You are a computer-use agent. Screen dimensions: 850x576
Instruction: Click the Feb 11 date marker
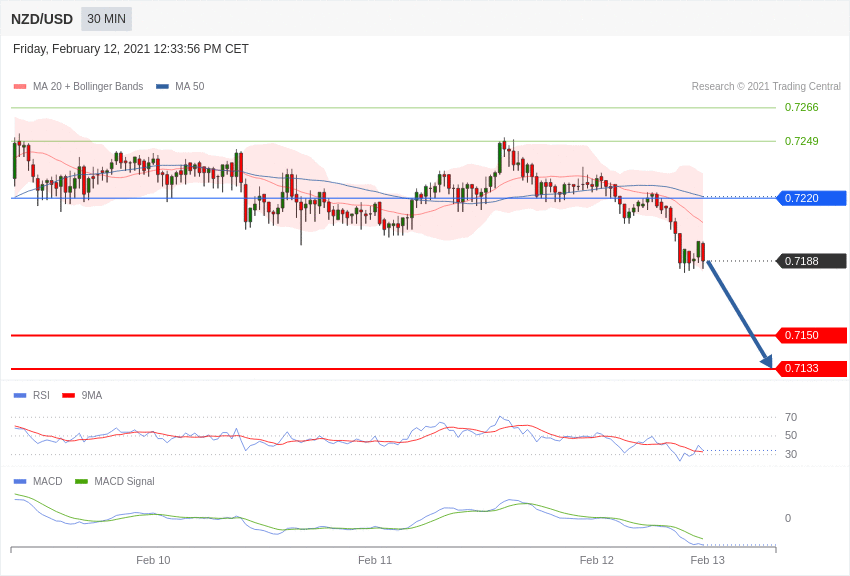point(375,560)
